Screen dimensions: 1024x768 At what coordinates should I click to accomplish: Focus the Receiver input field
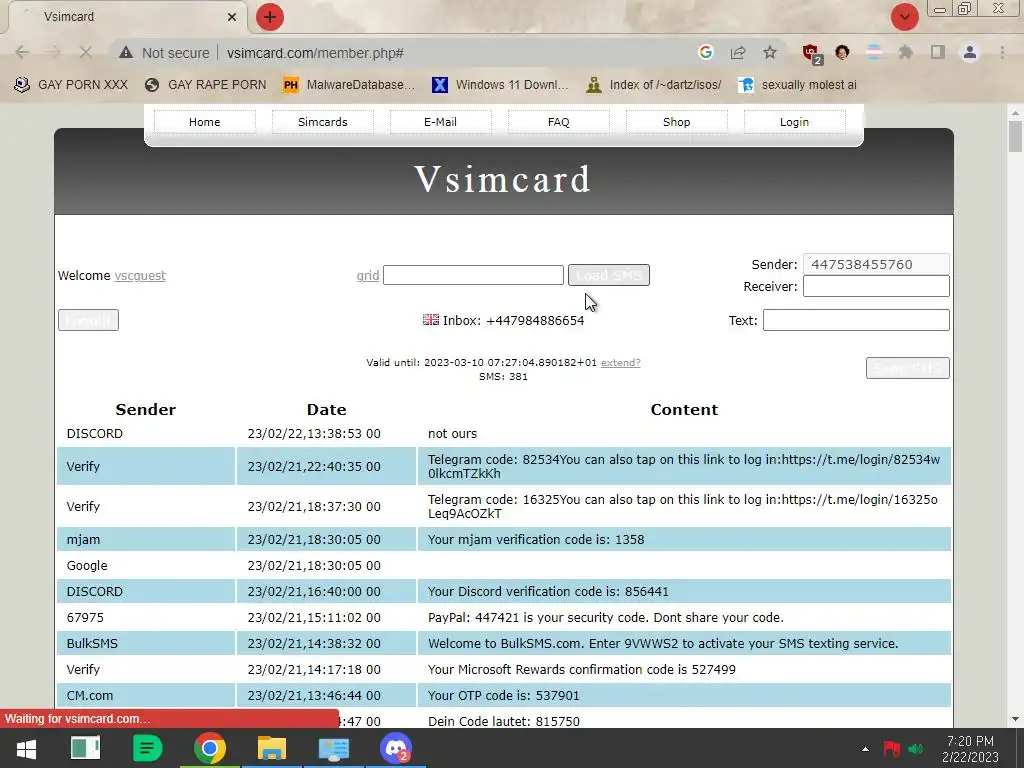point(876,286)
